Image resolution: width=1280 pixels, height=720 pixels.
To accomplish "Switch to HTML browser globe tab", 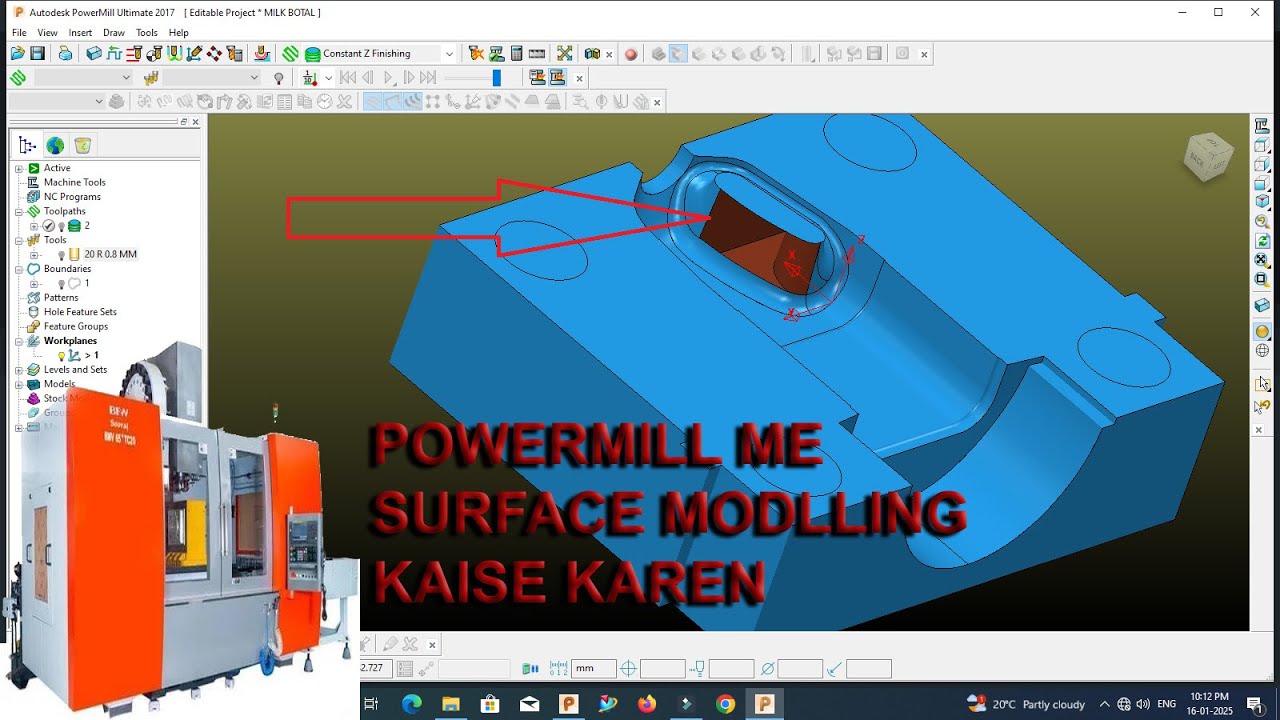I will point(55,146).
